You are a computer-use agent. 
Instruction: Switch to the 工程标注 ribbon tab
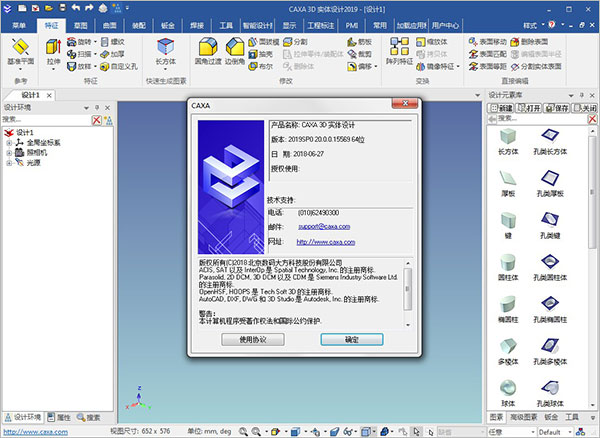pyautogui.click(x=320, y=26)
